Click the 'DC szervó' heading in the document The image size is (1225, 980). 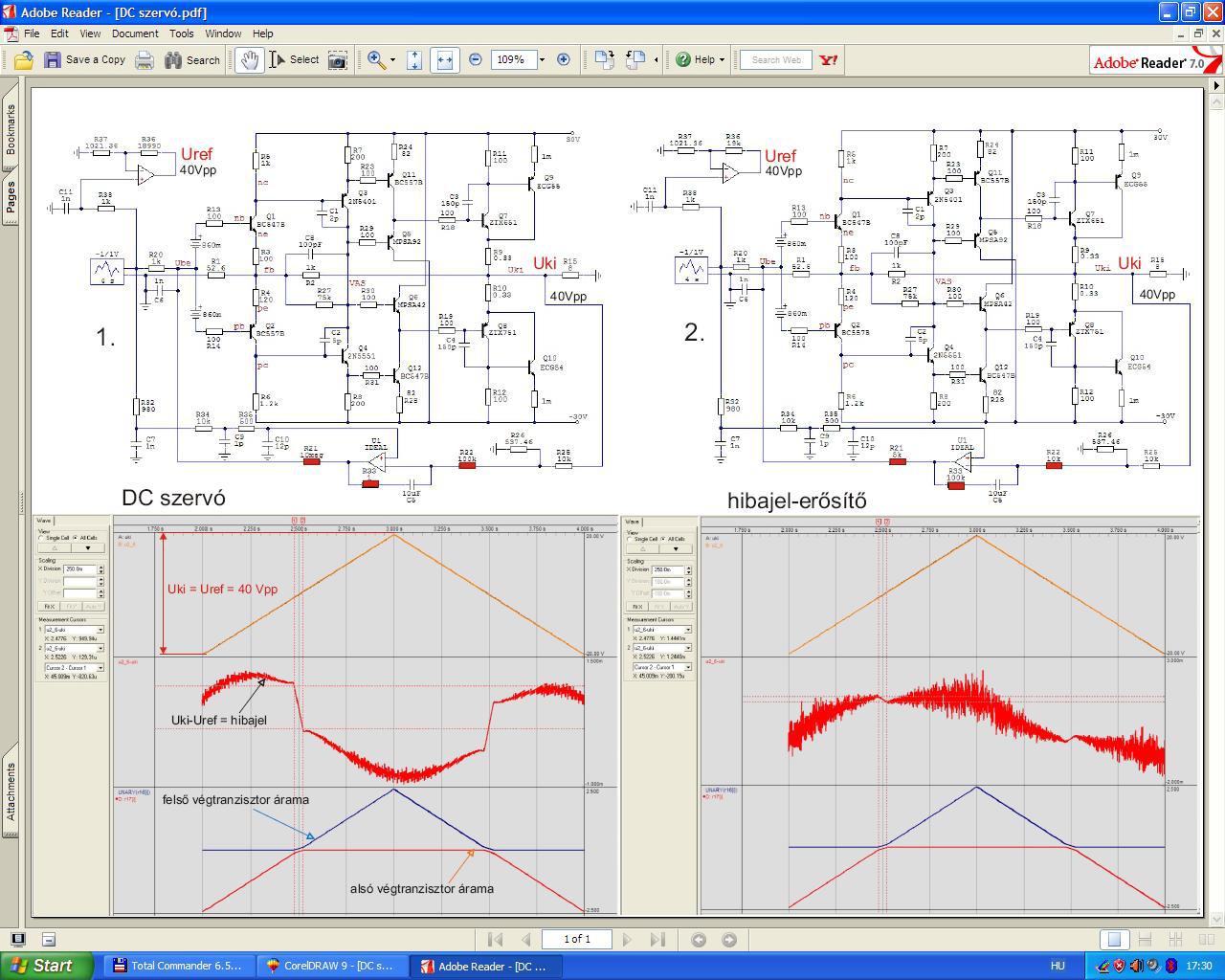pyautogui.click(x=173, y=498)
